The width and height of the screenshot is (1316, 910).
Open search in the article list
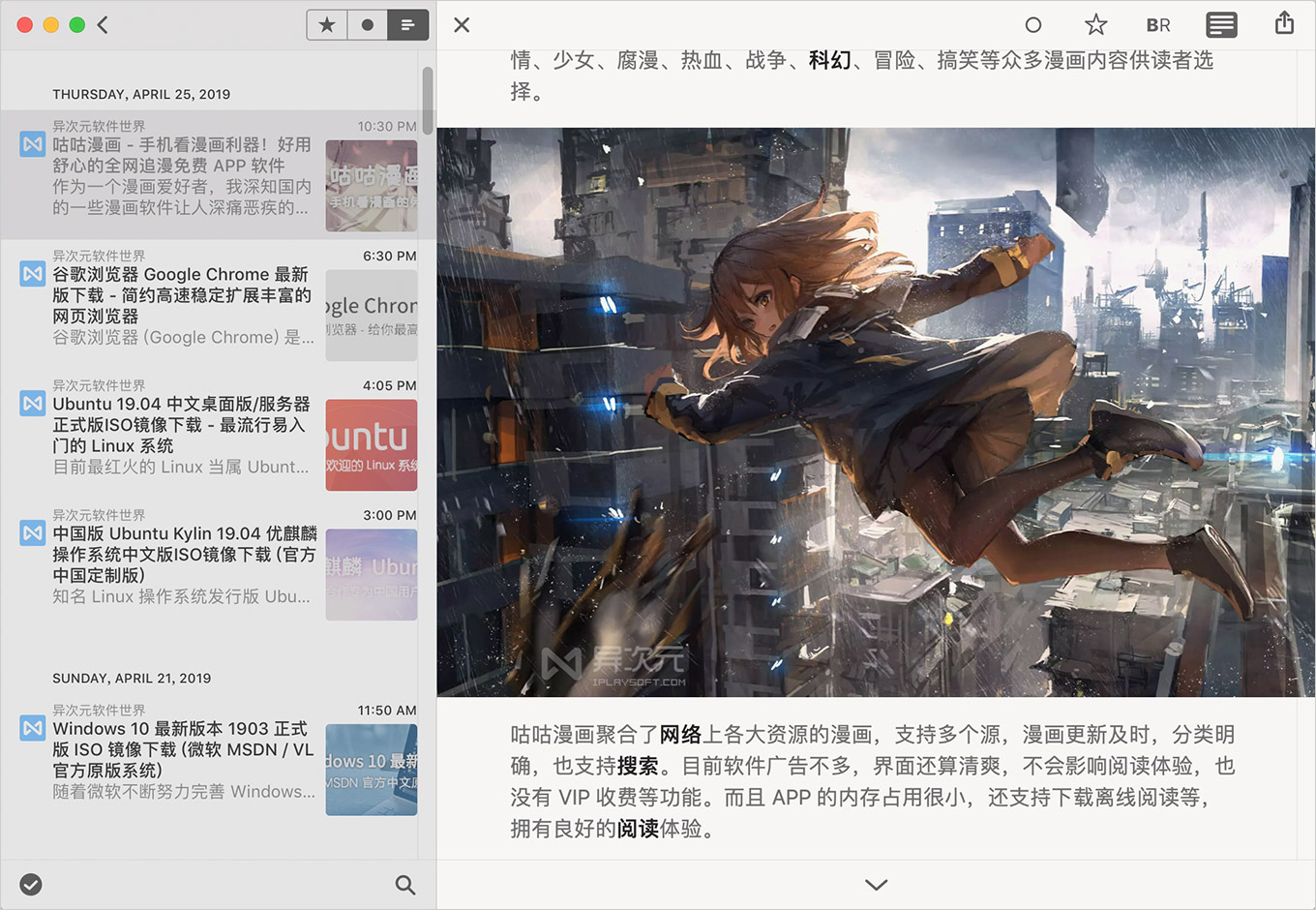[x=405, y=884]
